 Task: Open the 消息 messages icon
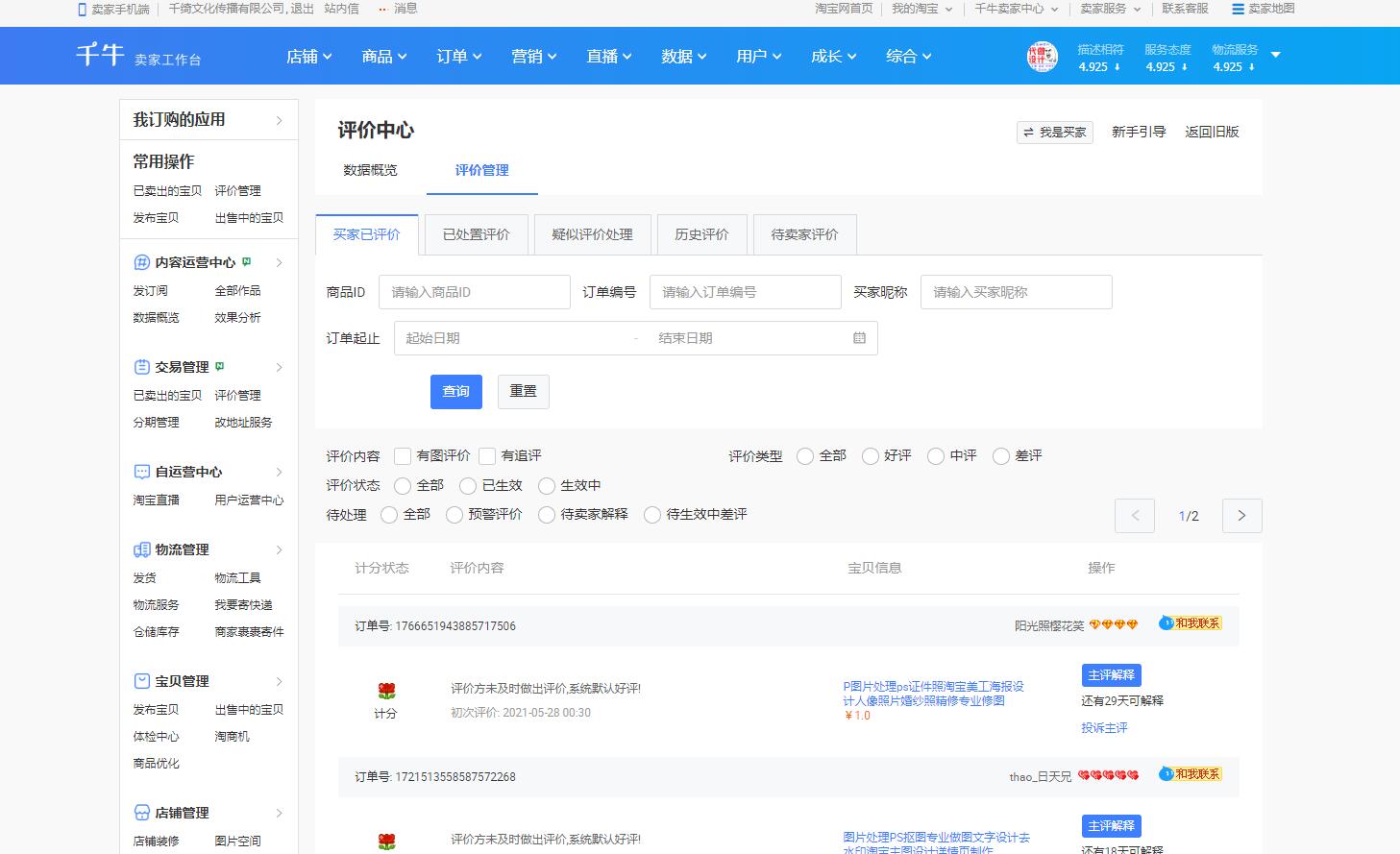383,9
